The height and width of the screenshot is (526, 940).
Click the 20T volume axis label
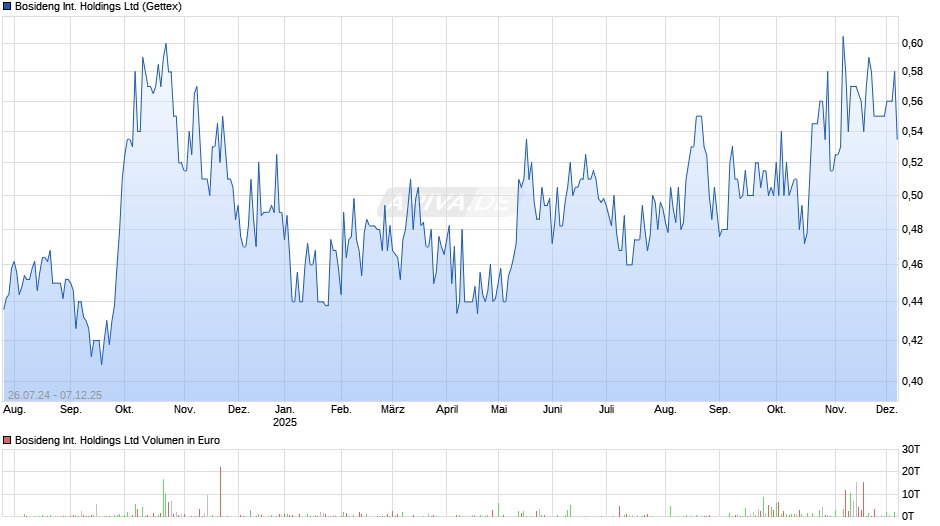[911, 471]
